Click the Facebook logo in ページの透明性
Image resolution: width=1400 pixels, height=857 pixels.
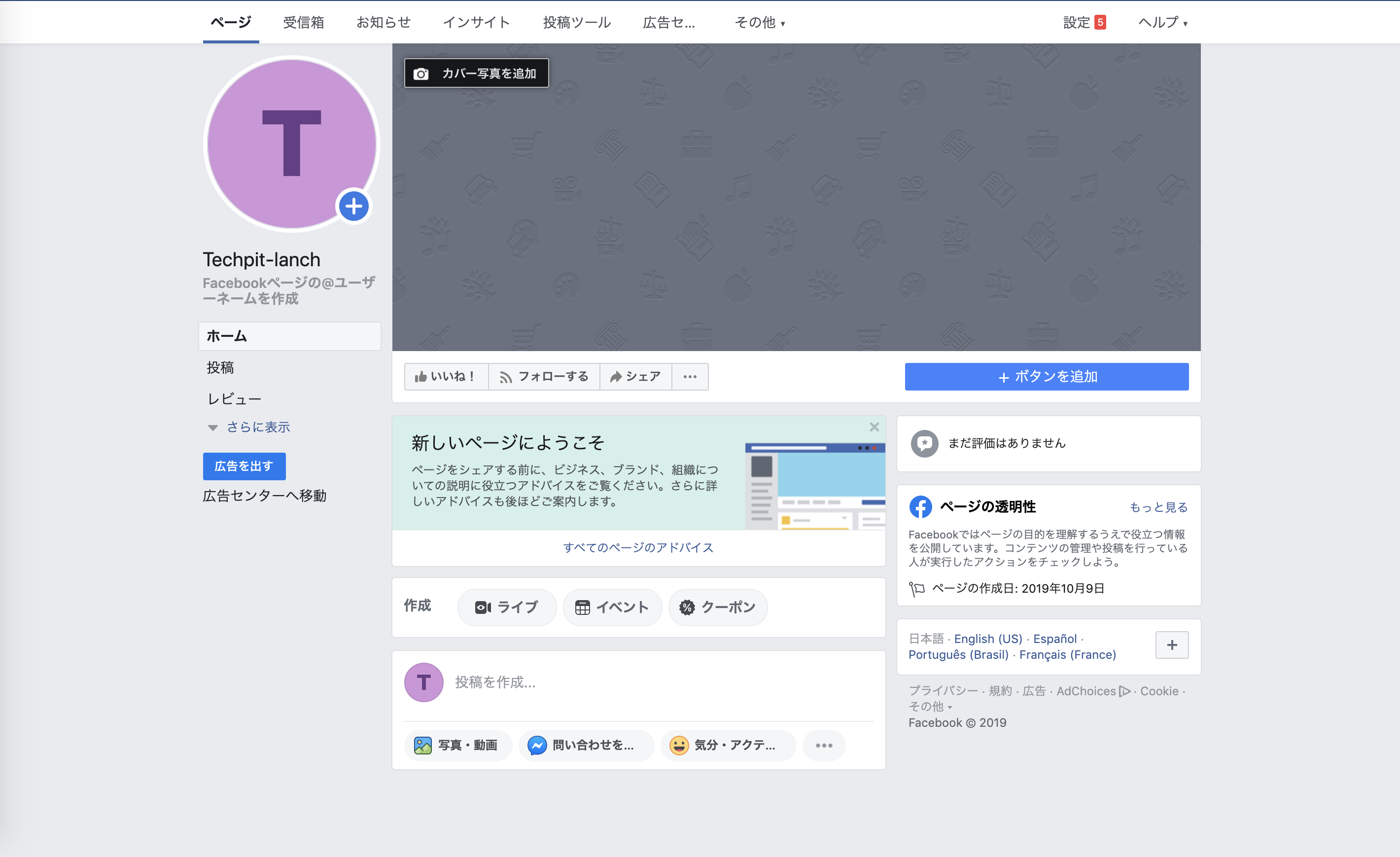[x=920, y=506]
